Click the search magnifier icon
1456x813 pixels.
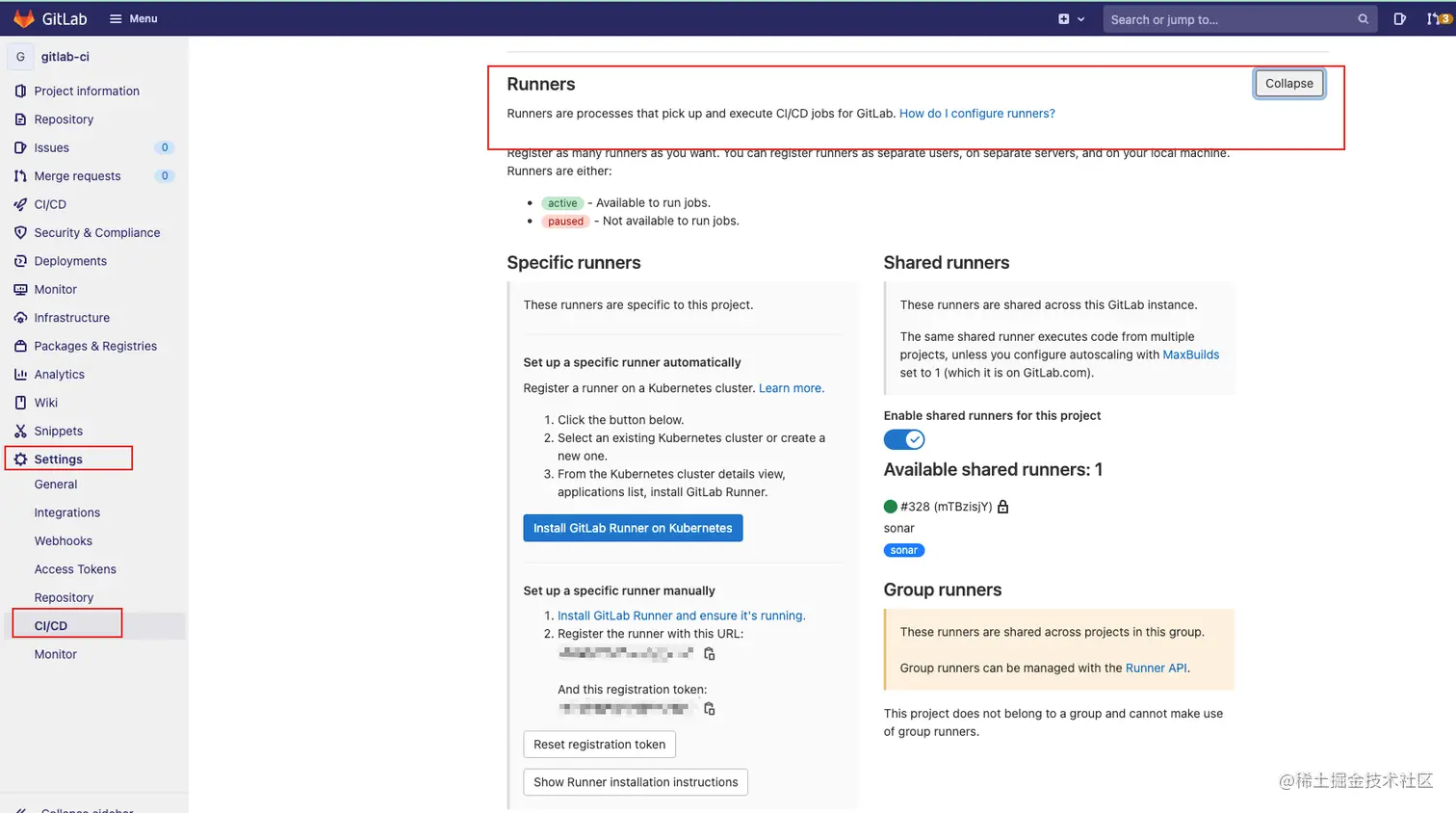pyautogui.click(x=1363, y=19)
